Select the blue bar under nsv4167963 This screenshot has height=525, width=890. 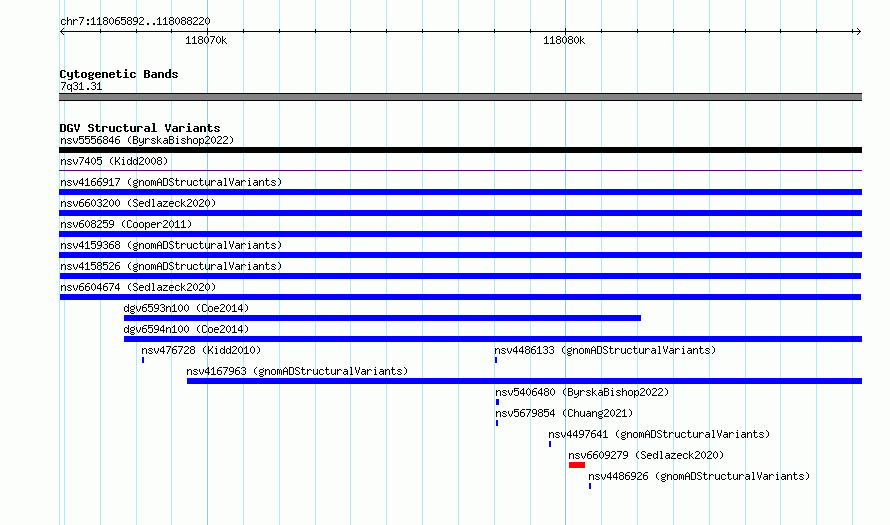(x=524, y=381)
